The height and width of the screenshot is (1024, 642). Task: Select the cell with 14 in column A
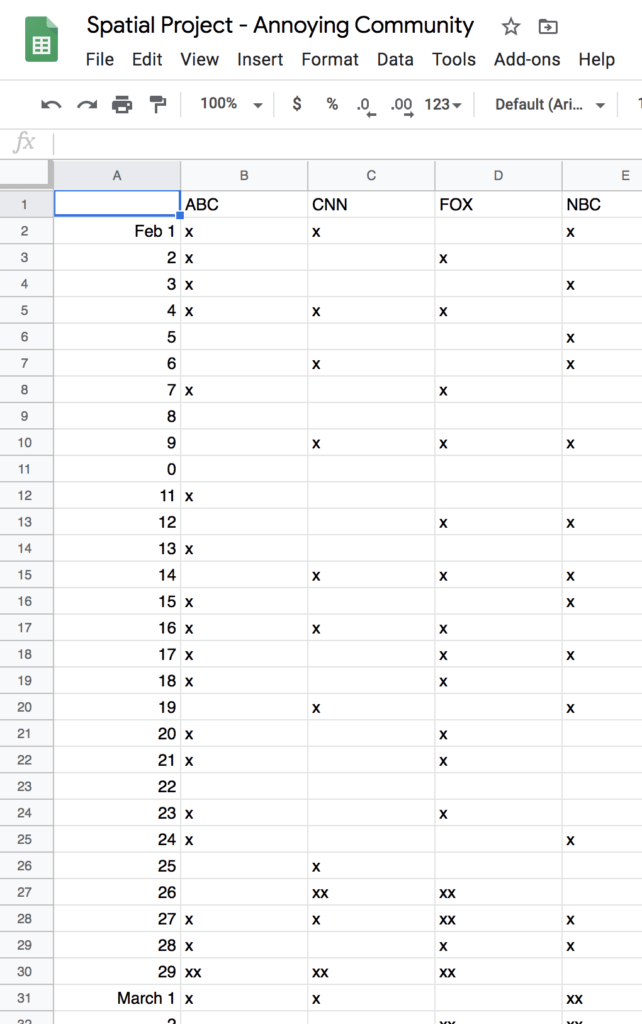[x=117, y=575]
